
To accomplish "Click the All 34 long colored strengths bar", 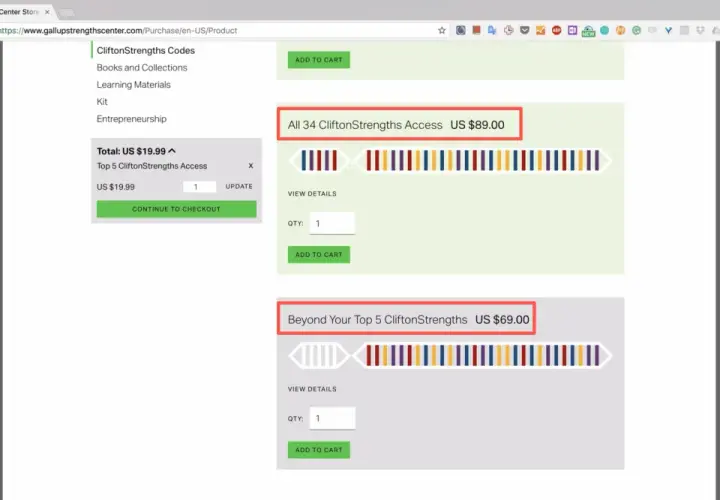I will (483, 160).
